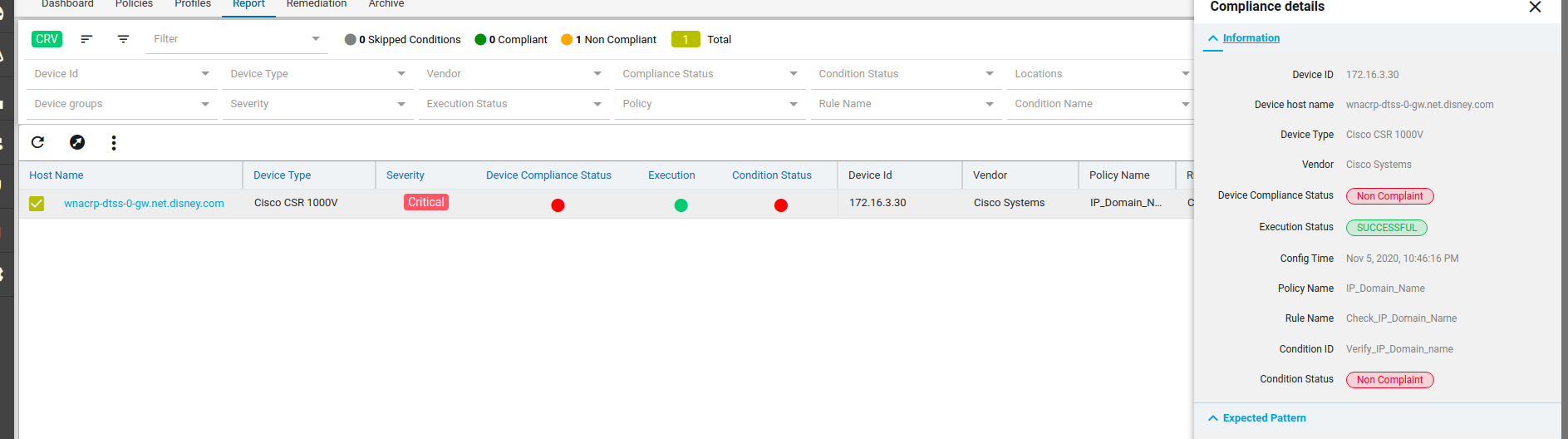Click the Verify_IP_Domain_name condition ID value
Image resolution: width=1568 pixels, height=439 pixels.
[1399, 349]
